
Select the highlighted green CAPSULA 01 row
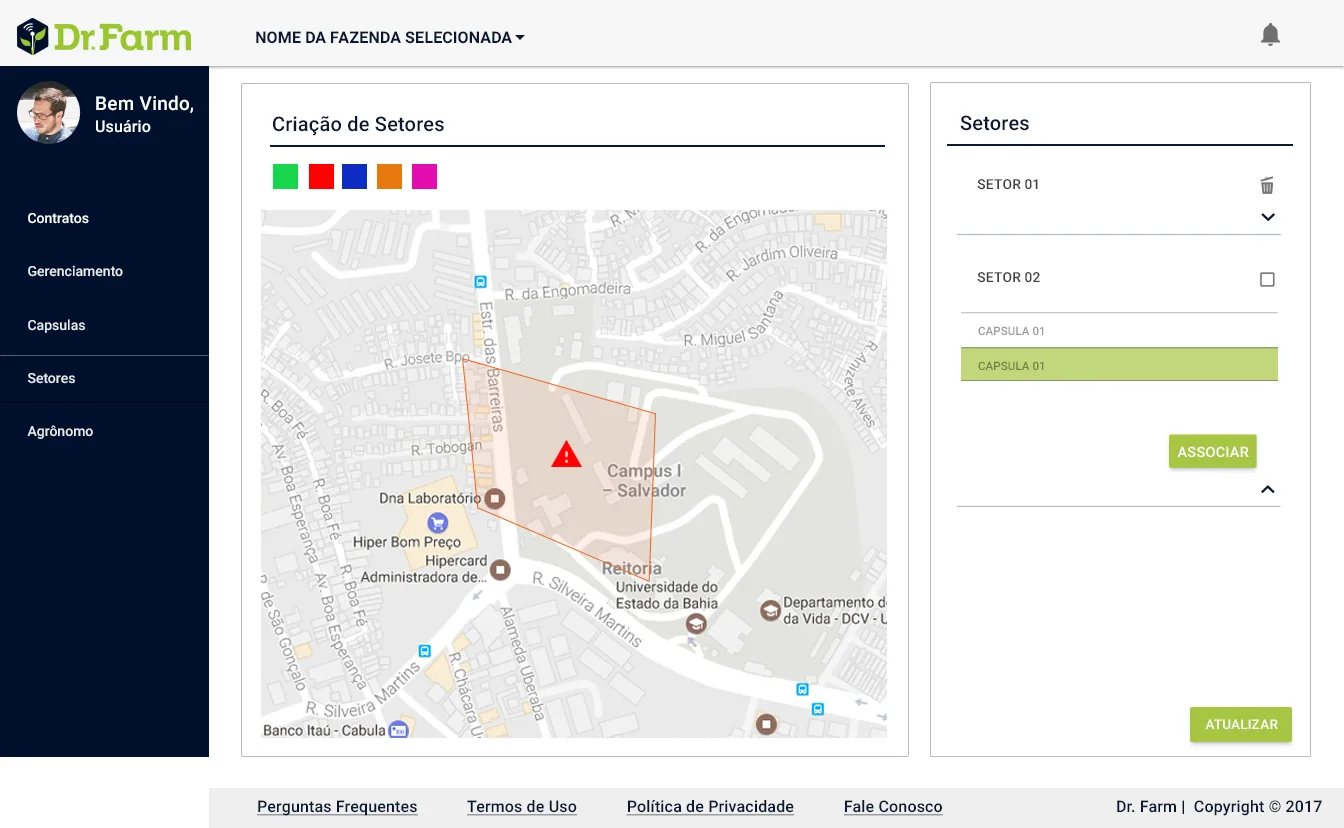(x=1119, y=365)
